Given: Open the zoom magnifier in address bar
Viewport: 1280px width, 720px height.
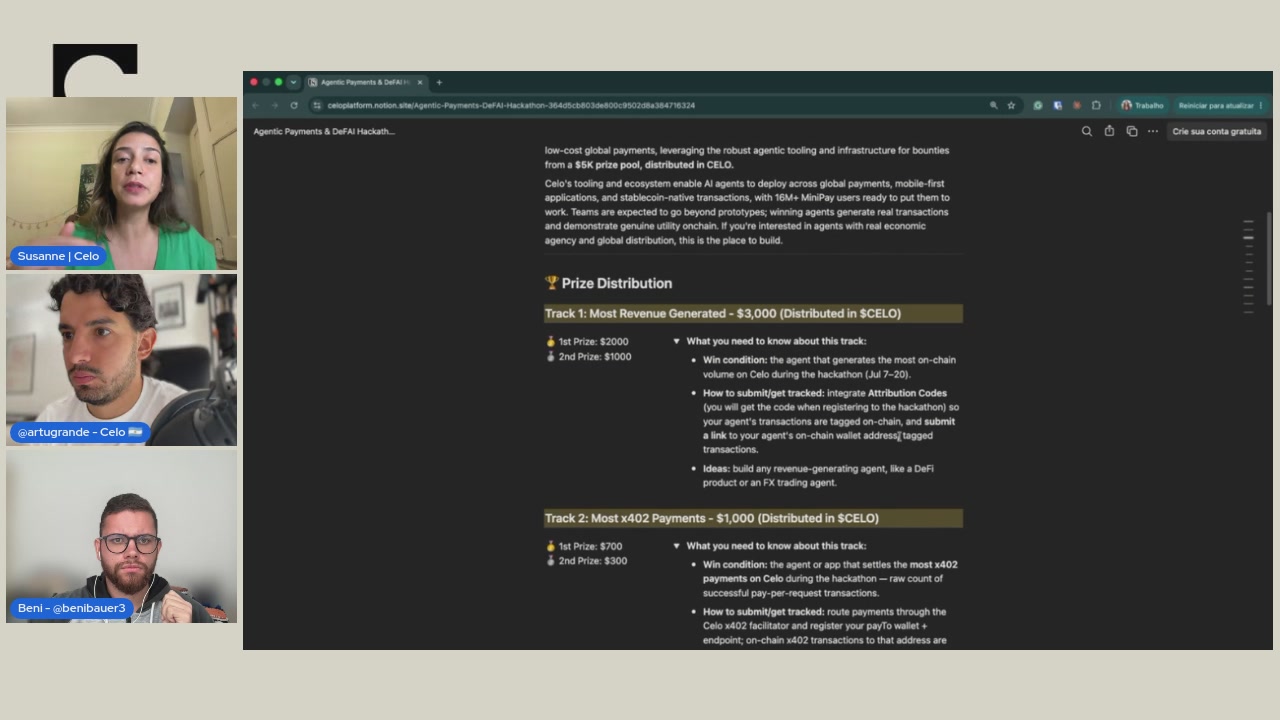Looking at the screenshot, I should tap(993, 105).
